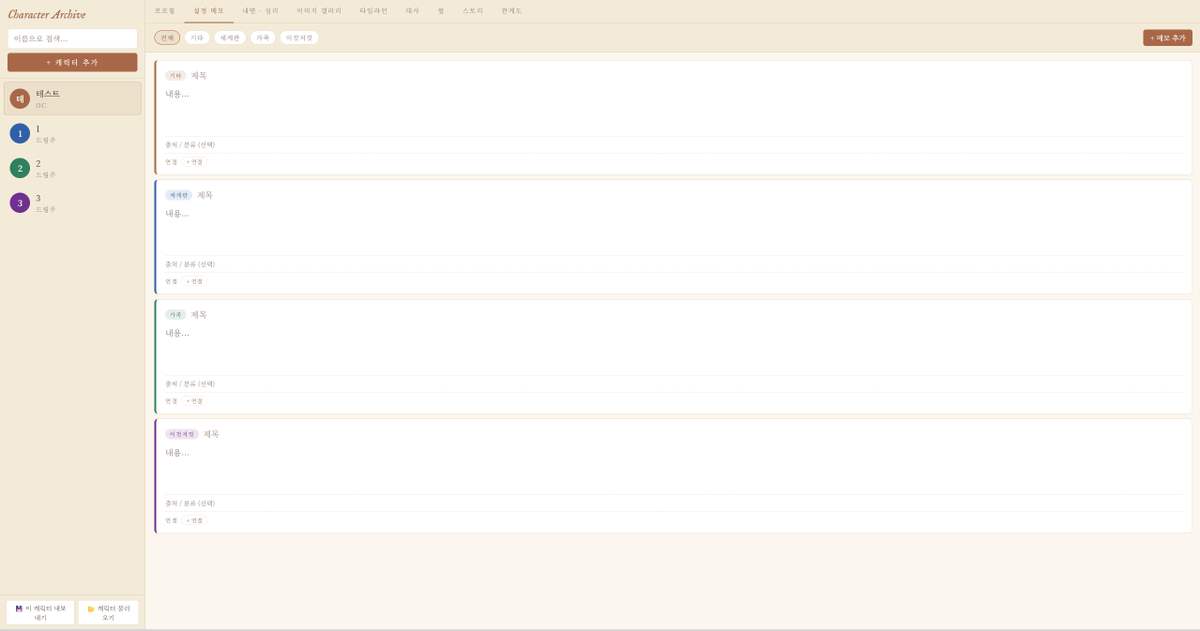Viewport: 1200px width, 631px height.
Task: Click the 제목 field of the 가족 memo
Action: click(x=687, y=314)
